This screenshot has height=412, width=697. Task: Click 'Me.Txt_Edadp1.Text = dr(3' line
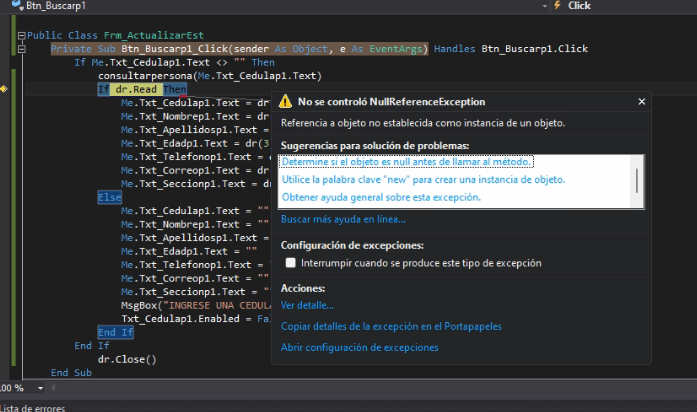196,144
